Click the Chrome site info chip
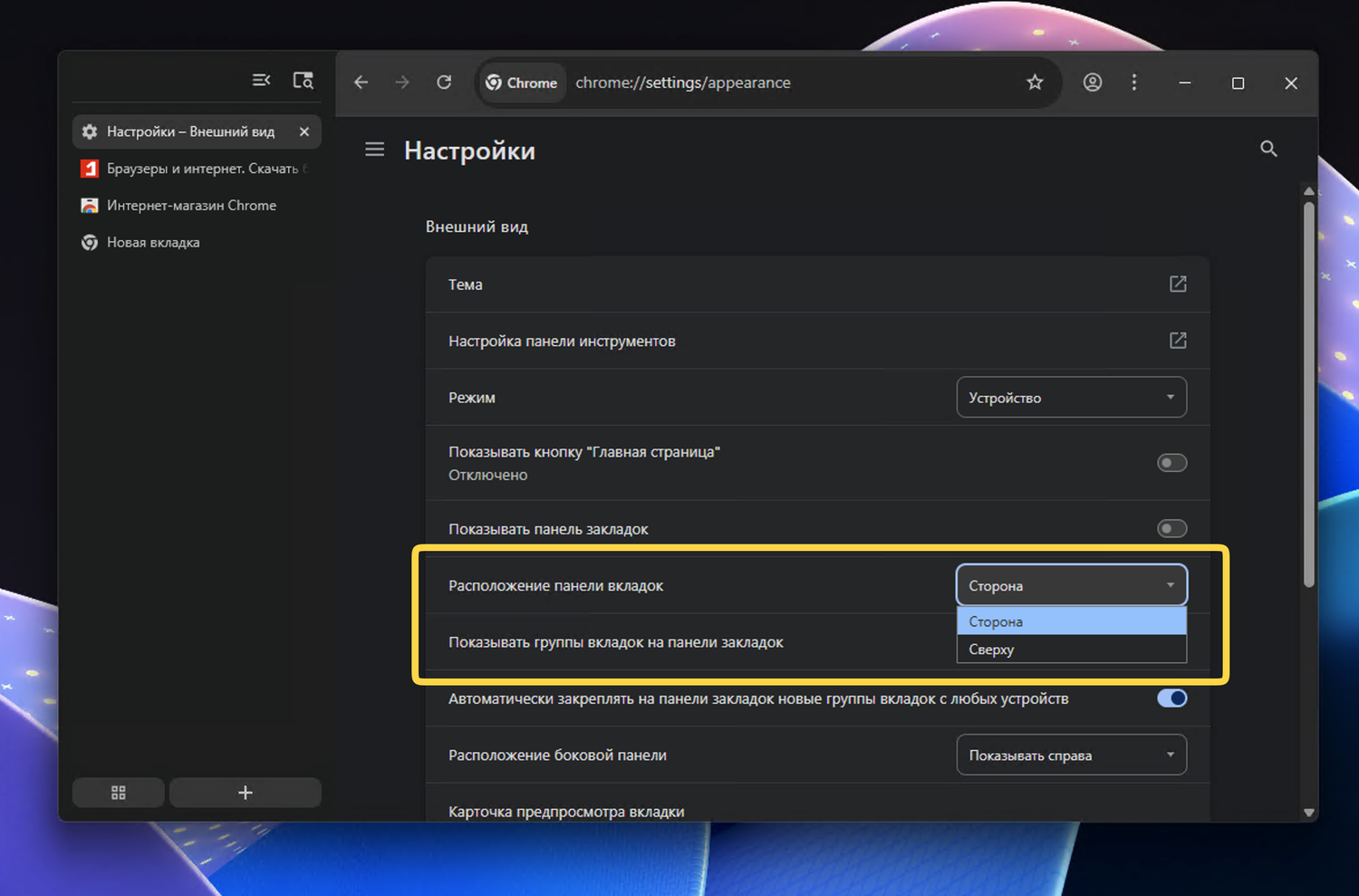The height and width of the screenshot is (896, 1359). [522, 82]
